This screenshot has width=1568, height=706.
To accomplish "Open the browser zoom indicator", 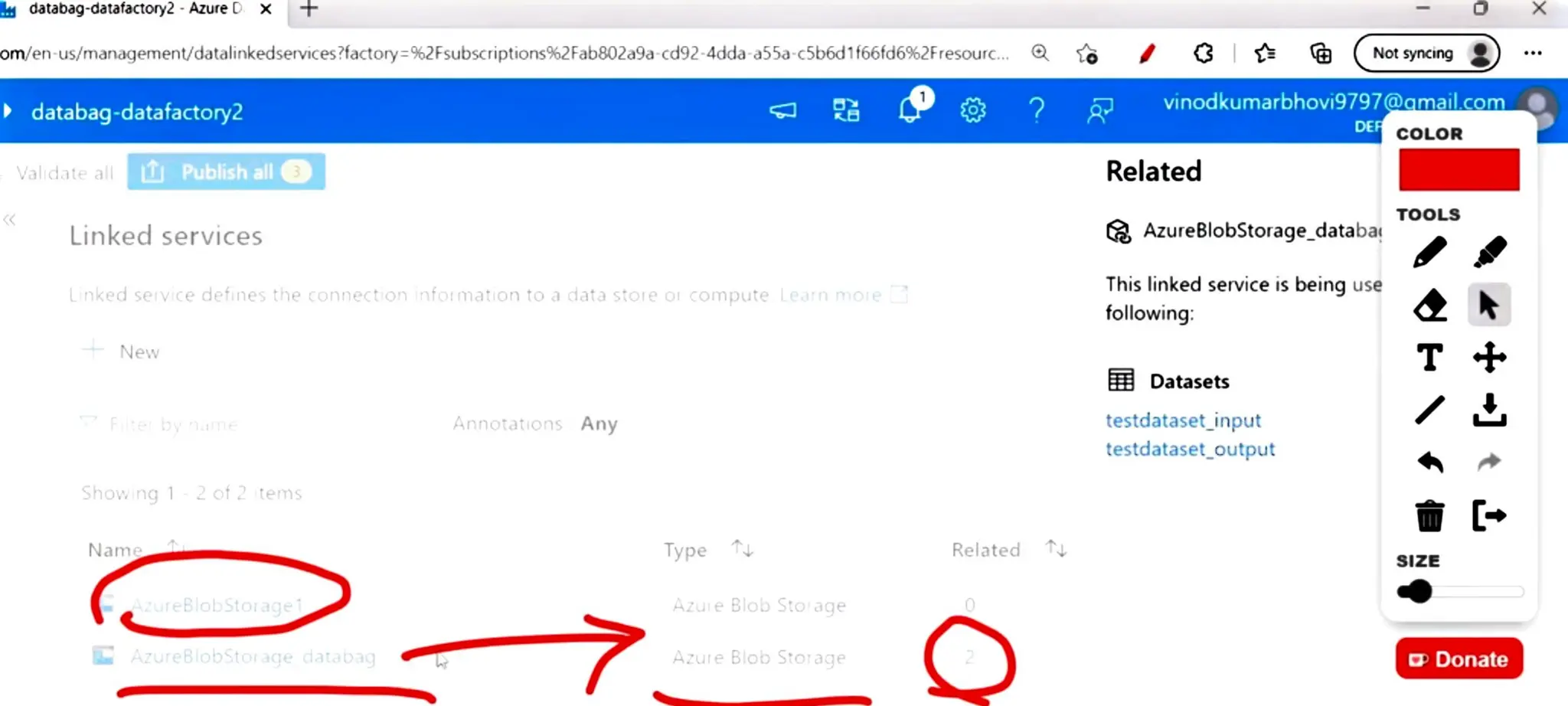I will pos(1040,54).
